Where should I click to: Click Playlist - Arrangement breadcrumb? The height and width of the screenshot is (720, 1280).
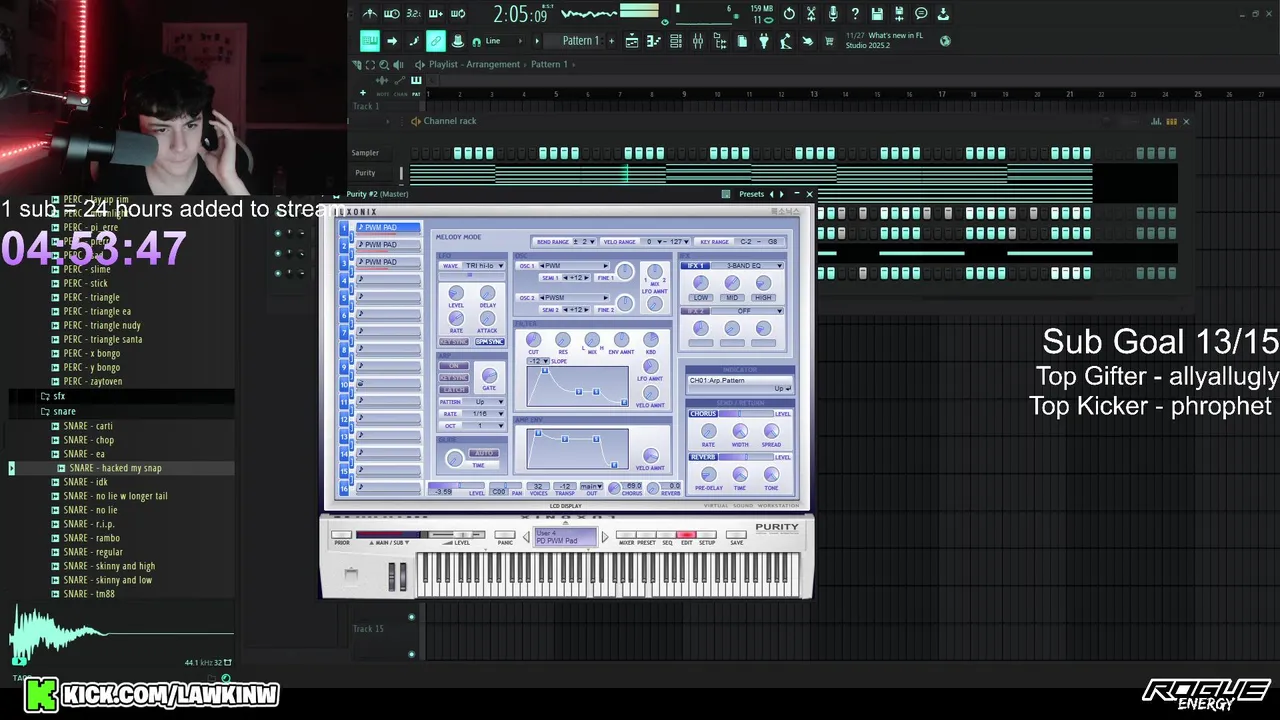475,64
